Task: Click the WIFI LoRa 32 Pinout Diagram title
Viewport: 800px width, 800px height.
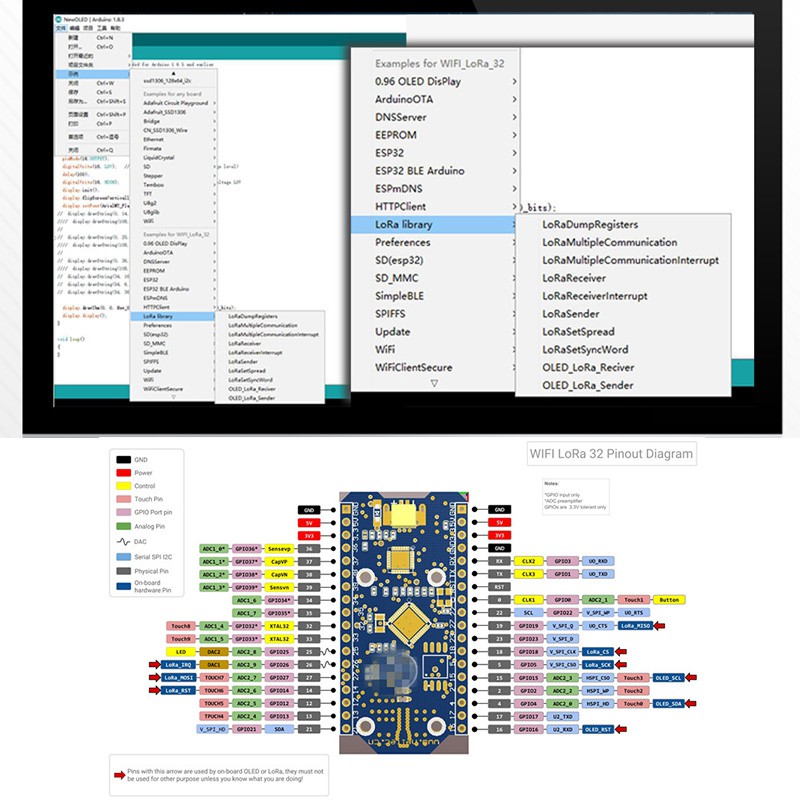Action: click(611, 454)
